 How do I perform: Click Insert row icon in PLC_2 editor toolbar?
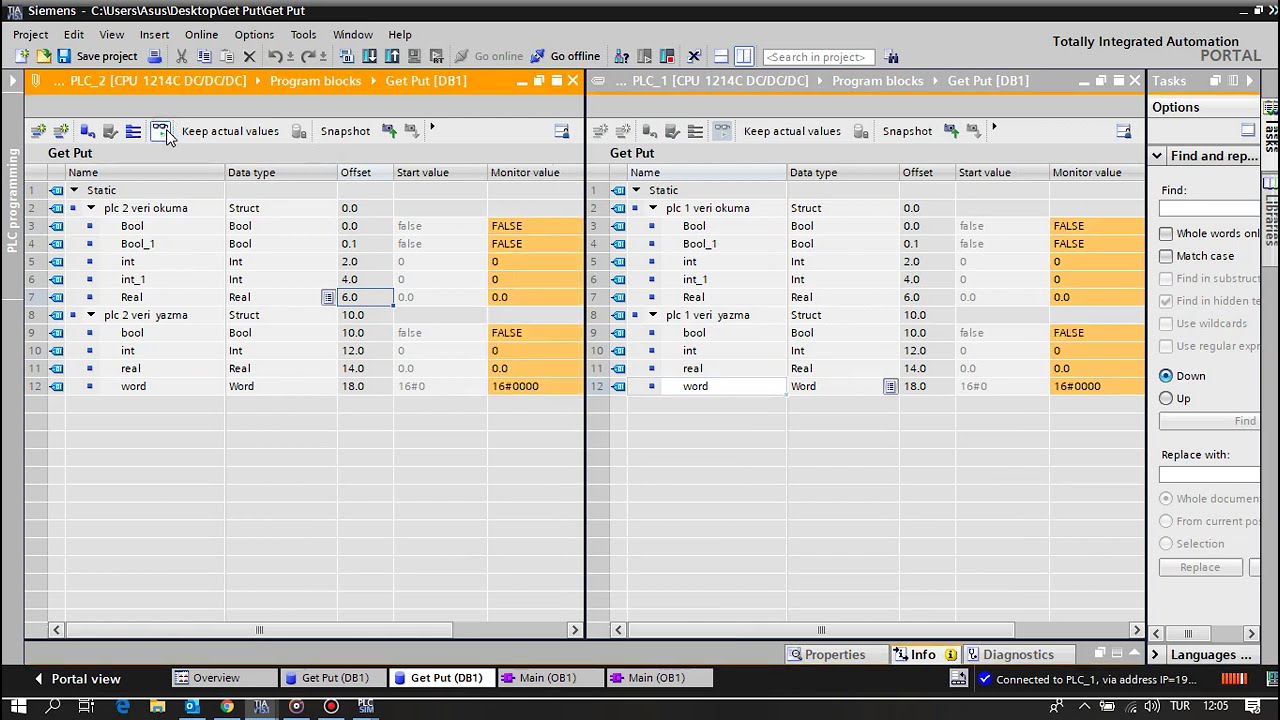pos(38,131)
